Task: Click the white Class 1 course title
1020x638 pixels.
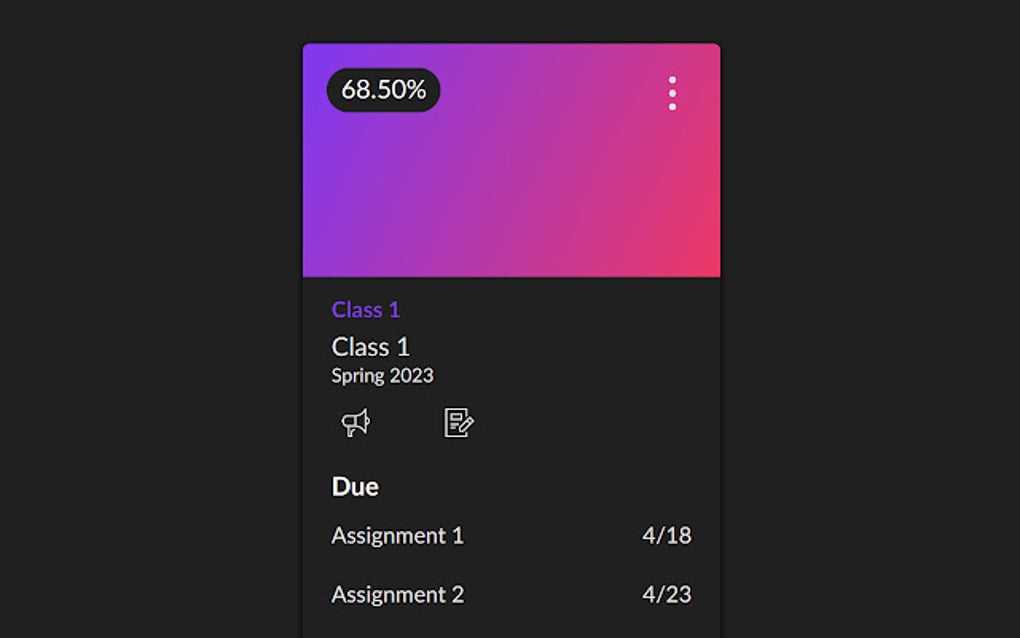Action: click(370, 347)
